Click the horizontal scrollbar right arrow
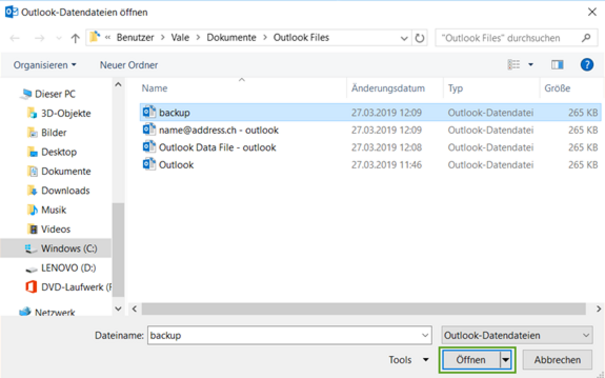The height and width of the screenshot is (378, 605). [598, 309]
